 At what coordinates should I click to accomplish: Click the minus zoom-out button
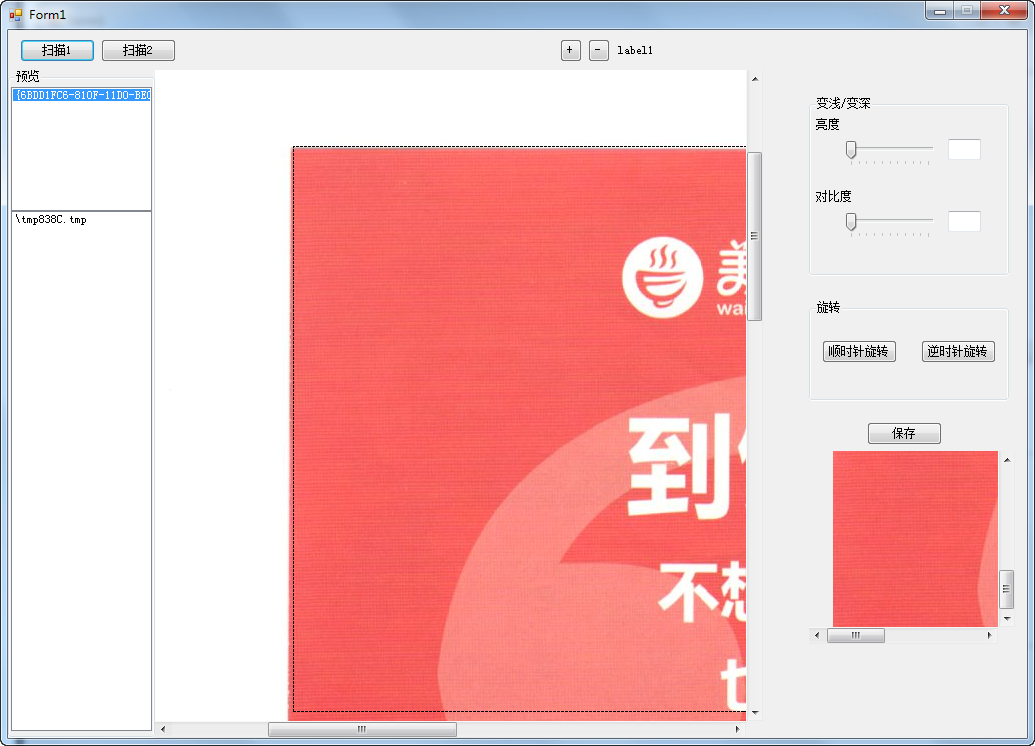tap(598, 50)
